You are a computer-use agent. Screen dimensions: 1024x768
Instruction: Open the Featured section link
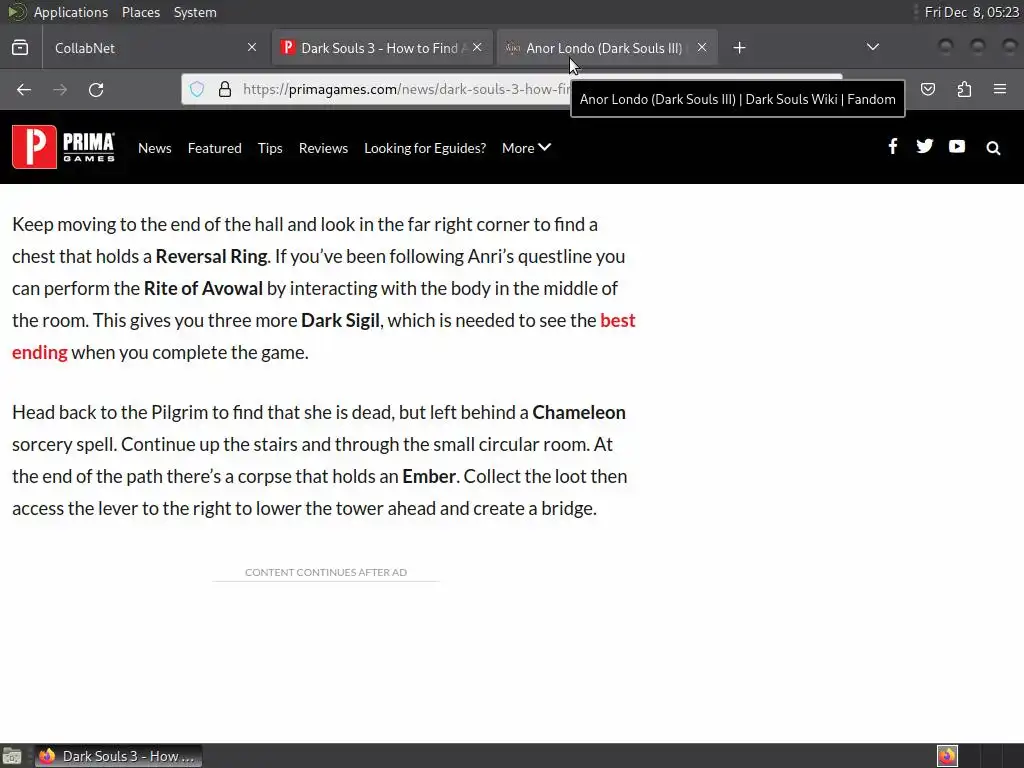click(x=215, y=148)
